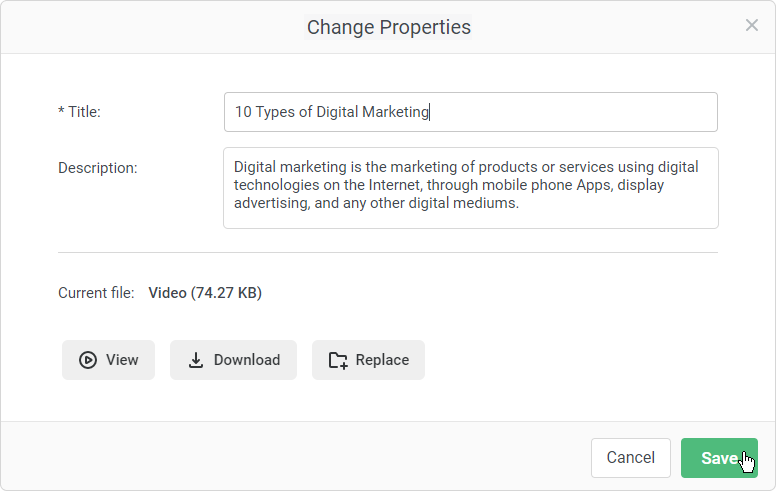Click the 'Title:' field label

click(84, 112)
